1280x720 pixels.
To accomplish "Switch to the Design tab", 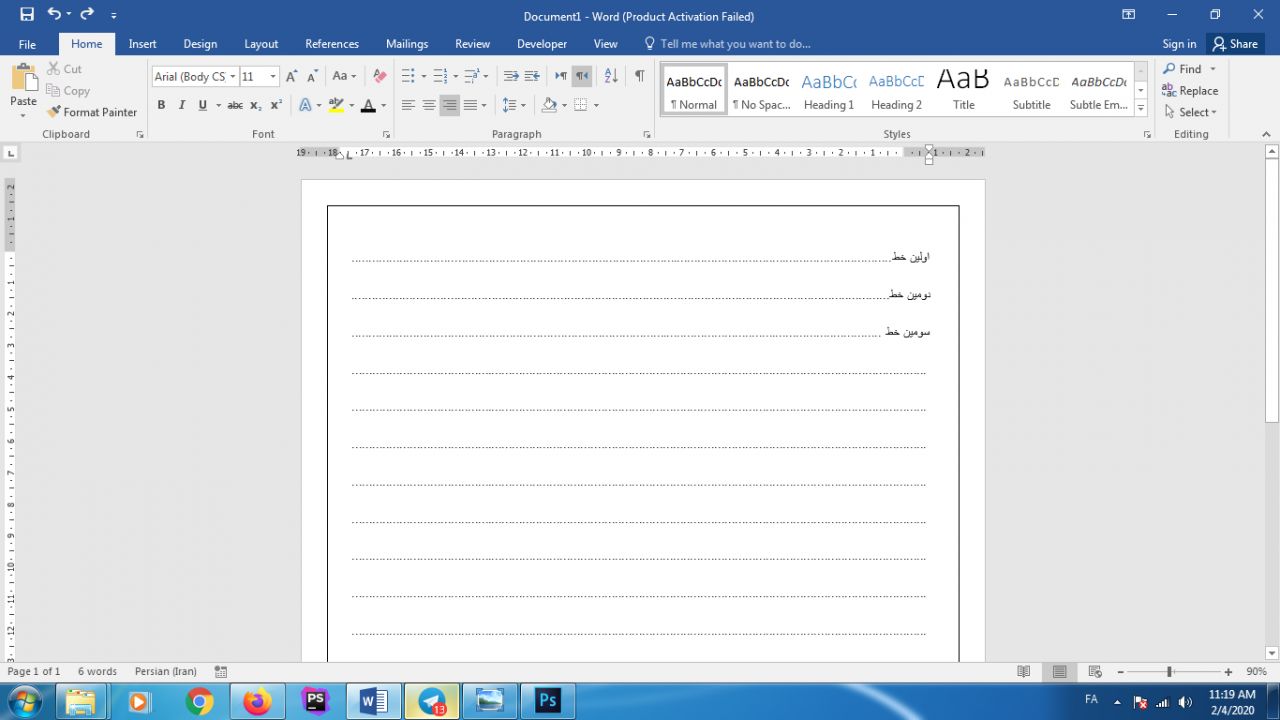I will pos(200,44).
